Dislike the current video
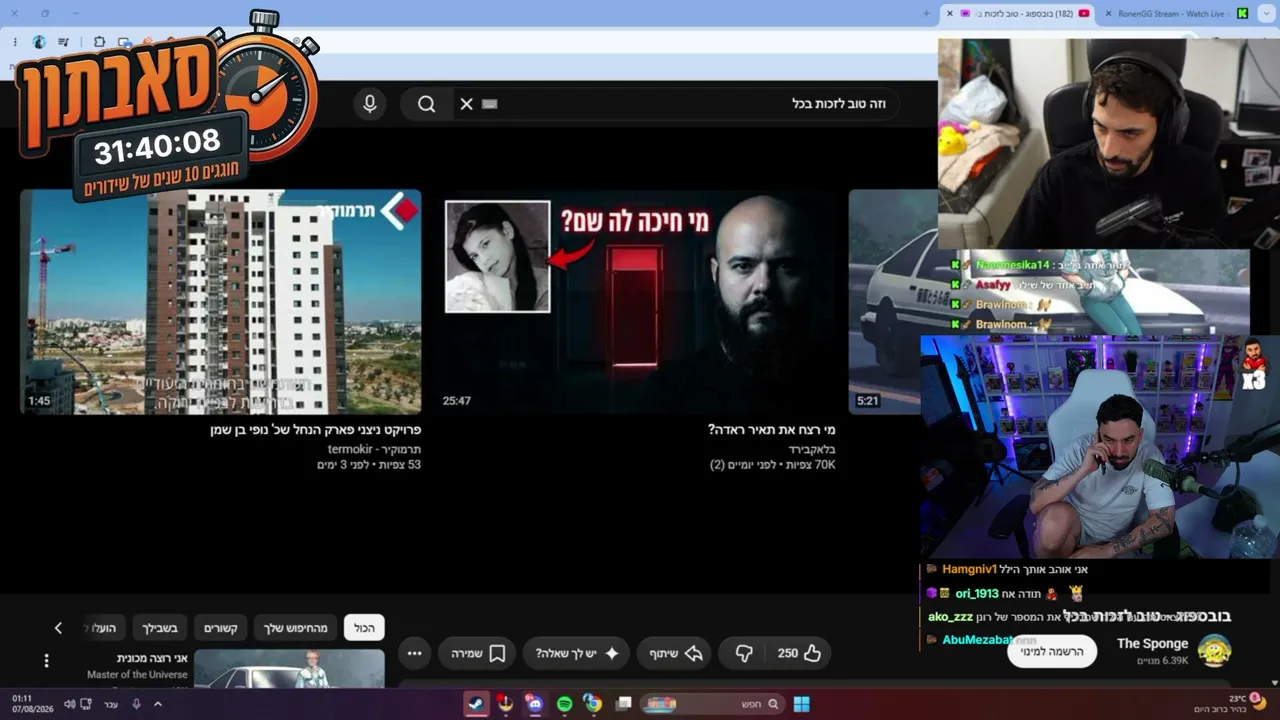This screenshot has width=1280, height=720. click(743, 653)
